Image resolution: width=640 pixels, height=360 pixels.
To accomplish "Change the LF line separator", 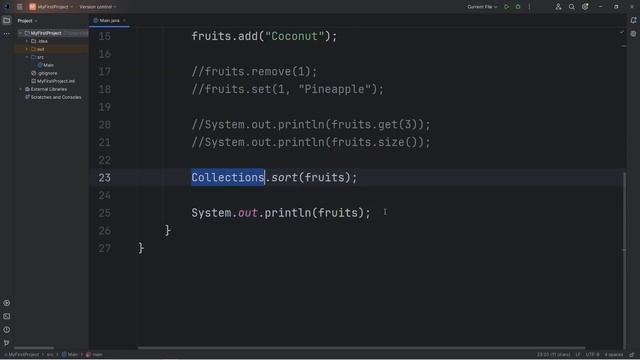I will pos(578,355).
